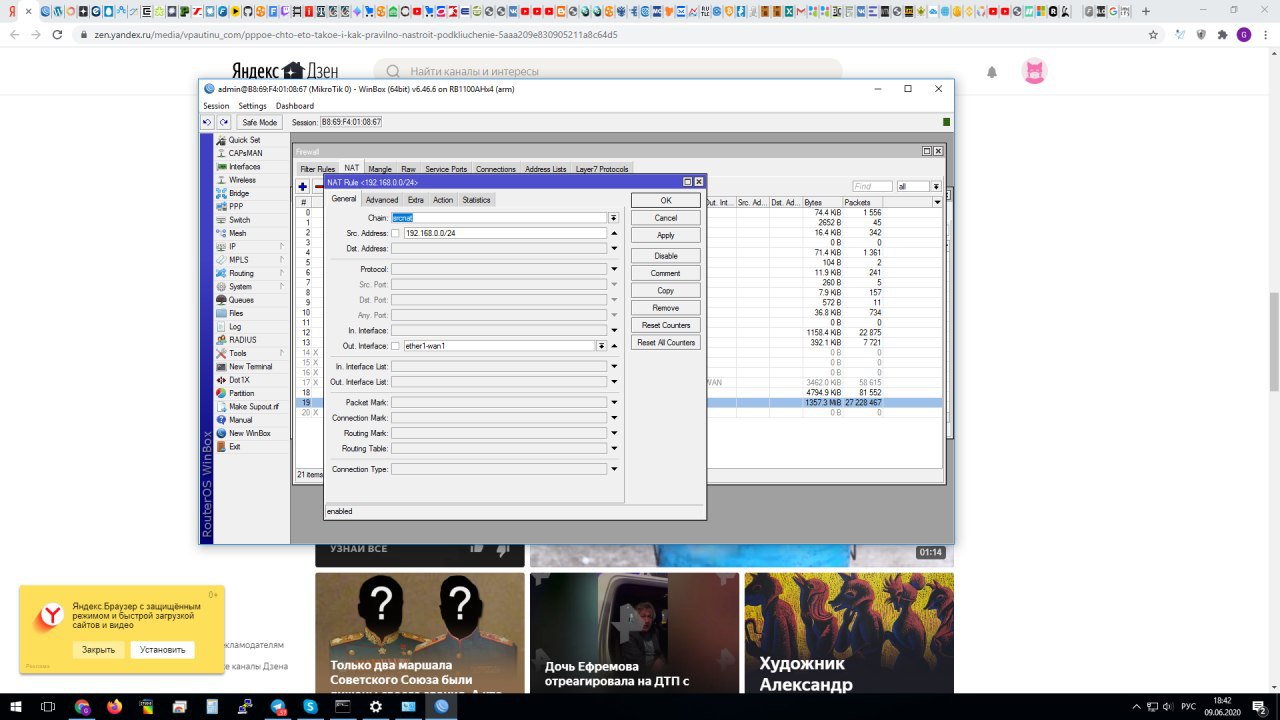The height and width of the screenshot is (720, 1280).
Task: Open Mesh in the WinBox sidebar
Action: click(237, 233)
